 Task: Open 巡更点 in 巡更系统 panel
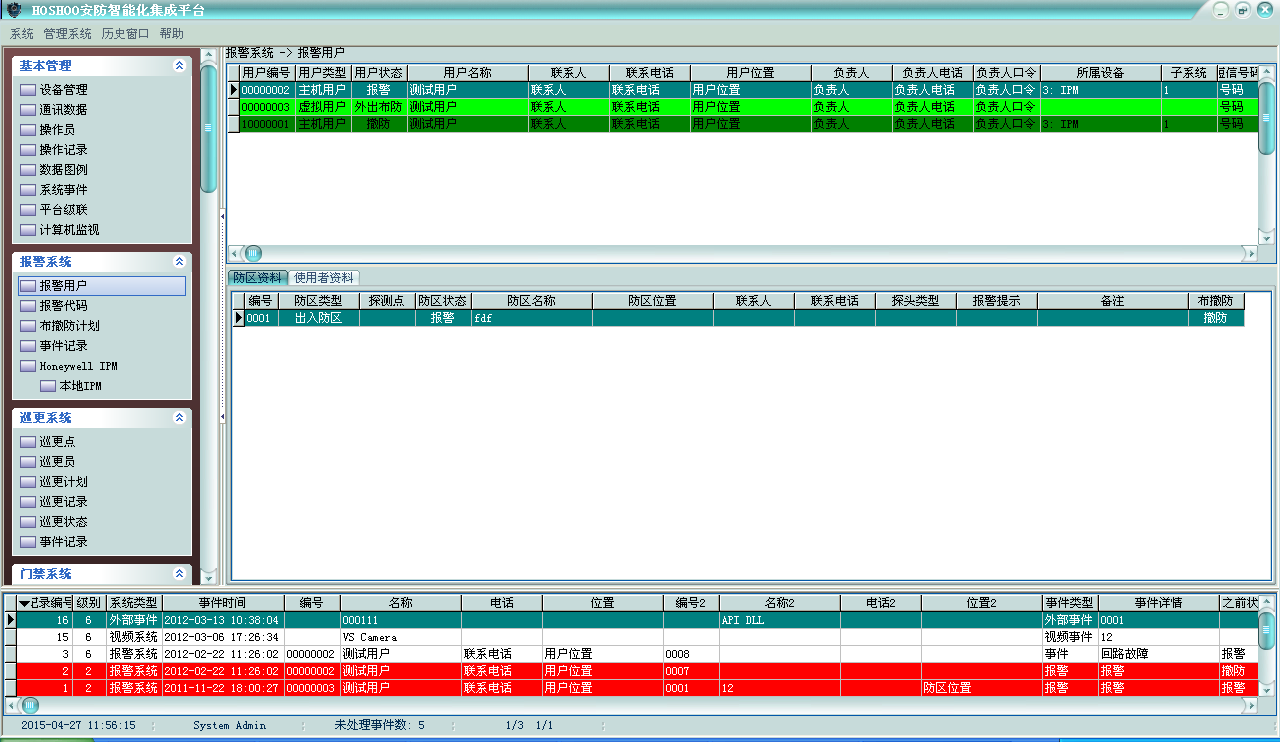tap(57, 442)
